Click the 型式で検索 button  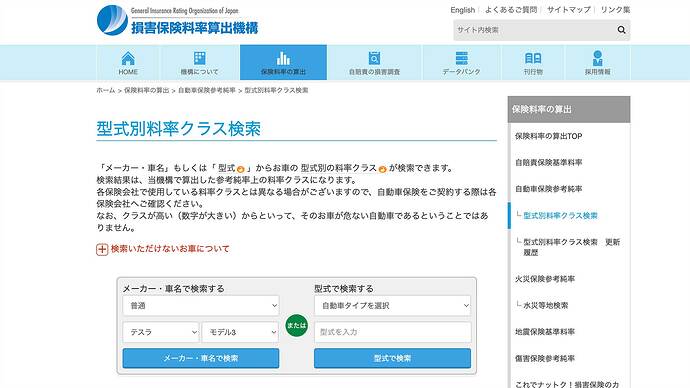click(393, 358)
